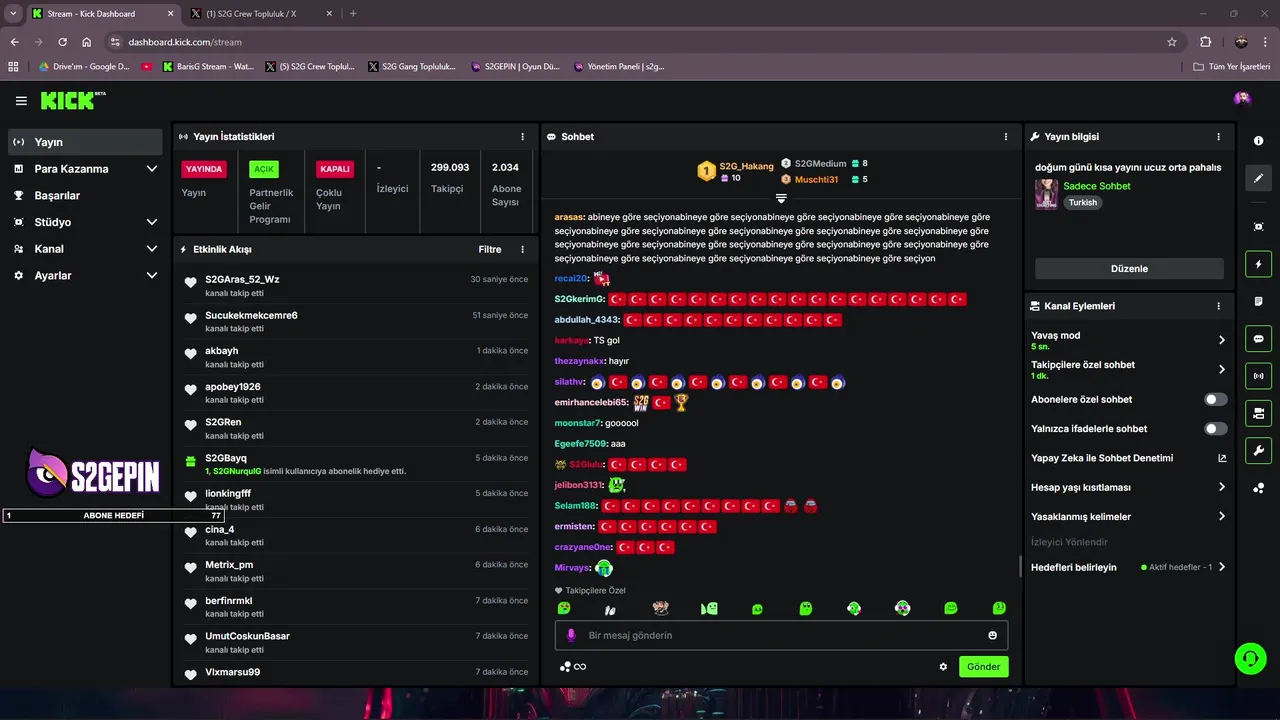Viewport: 1280px width, 720px height.
Task: Open BarisG Stream bookmark
Action: 206,67
